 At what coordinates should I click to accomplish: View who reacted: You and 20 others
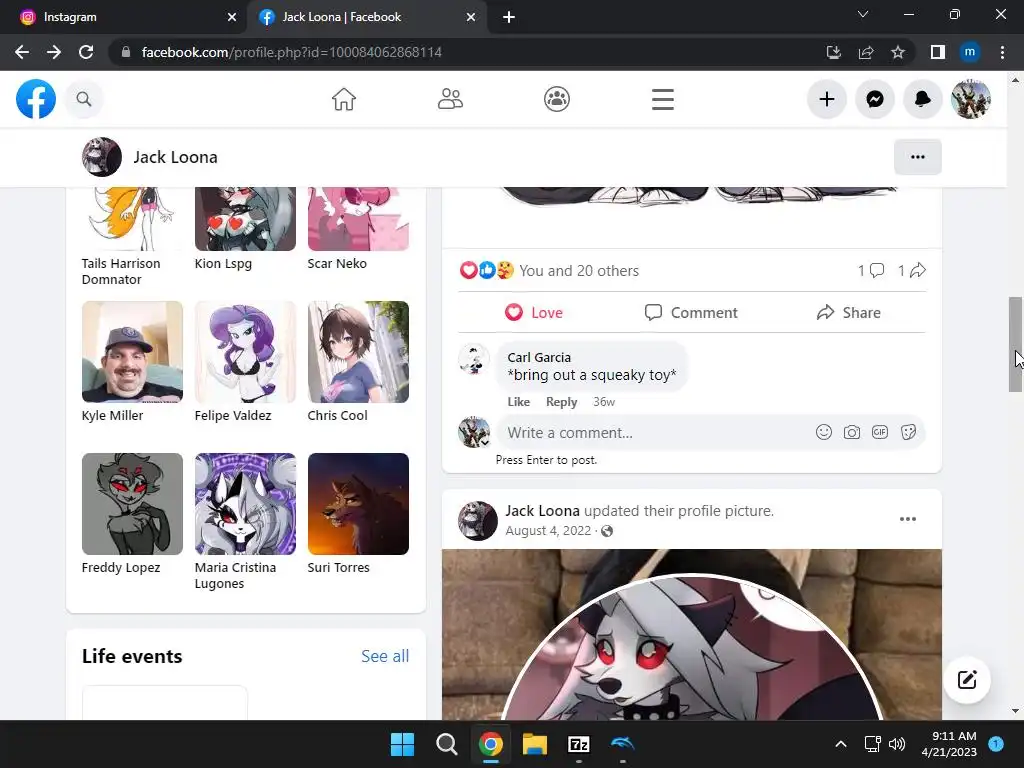click(579, 270)
